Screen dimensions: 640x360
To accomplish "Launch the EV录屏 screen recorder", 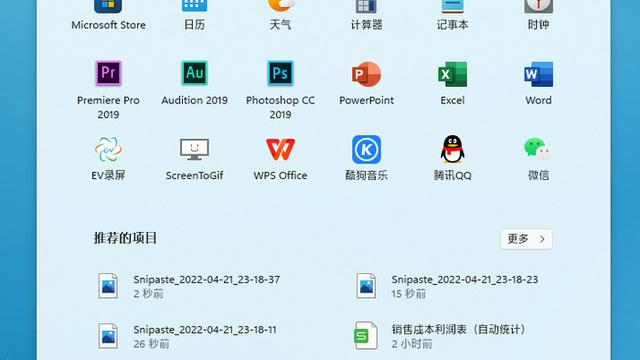I will [x=108, y=158].
